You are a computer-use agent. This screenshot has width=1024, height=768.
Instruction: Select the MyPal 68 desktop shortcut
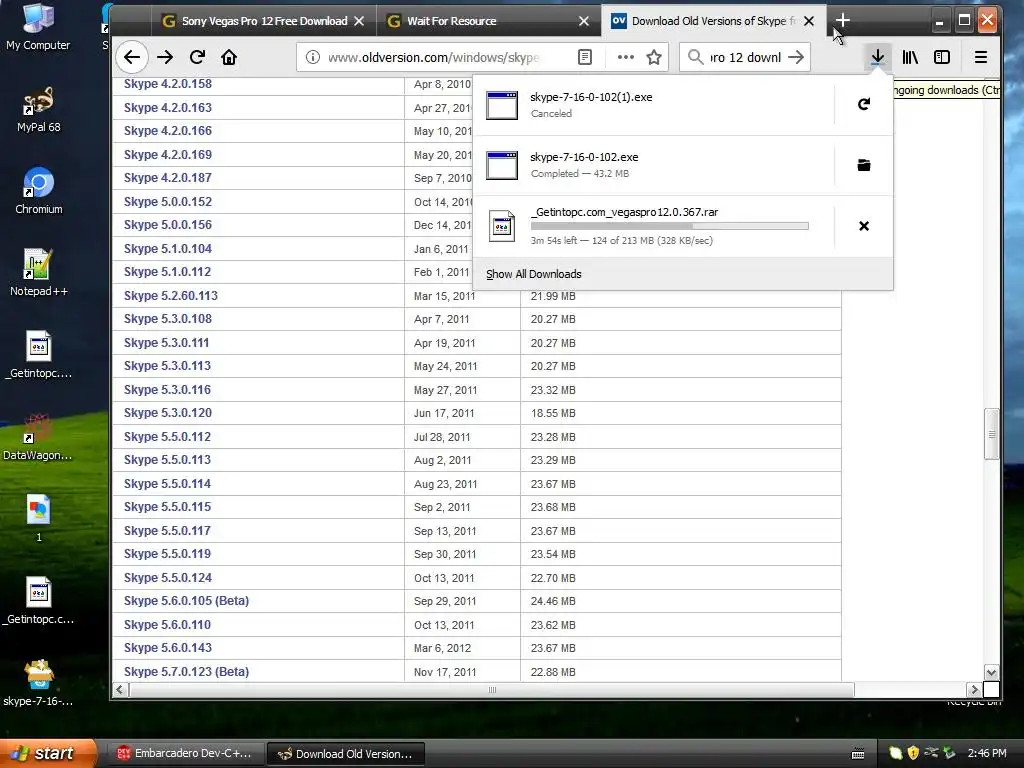click(38, 110)
